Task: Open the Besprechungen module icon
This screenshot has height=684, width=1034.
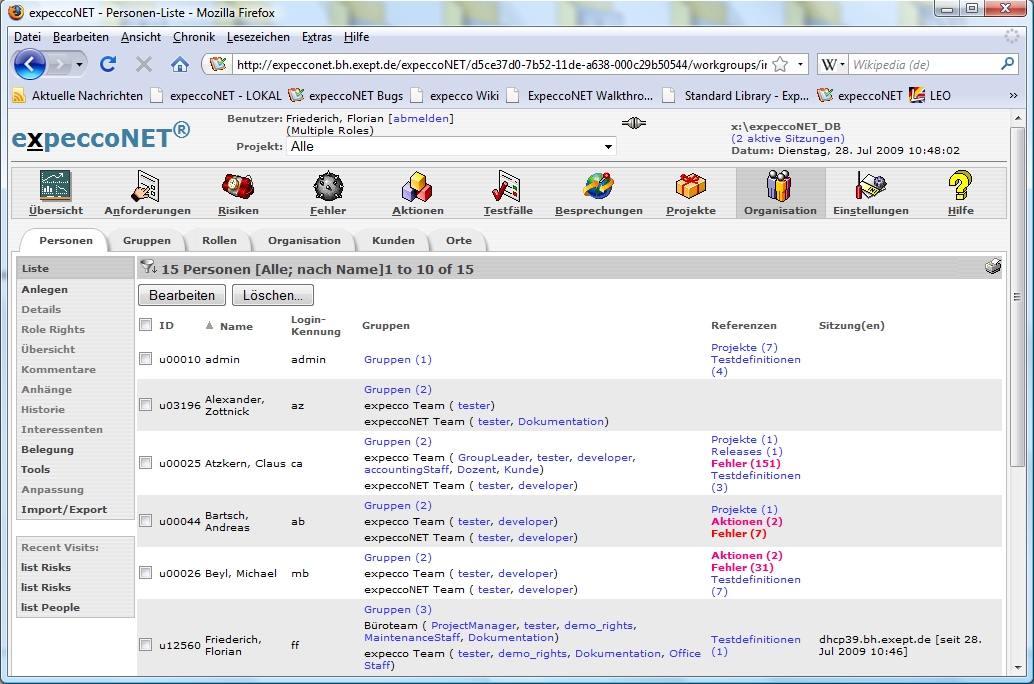Action: [598, 185]
